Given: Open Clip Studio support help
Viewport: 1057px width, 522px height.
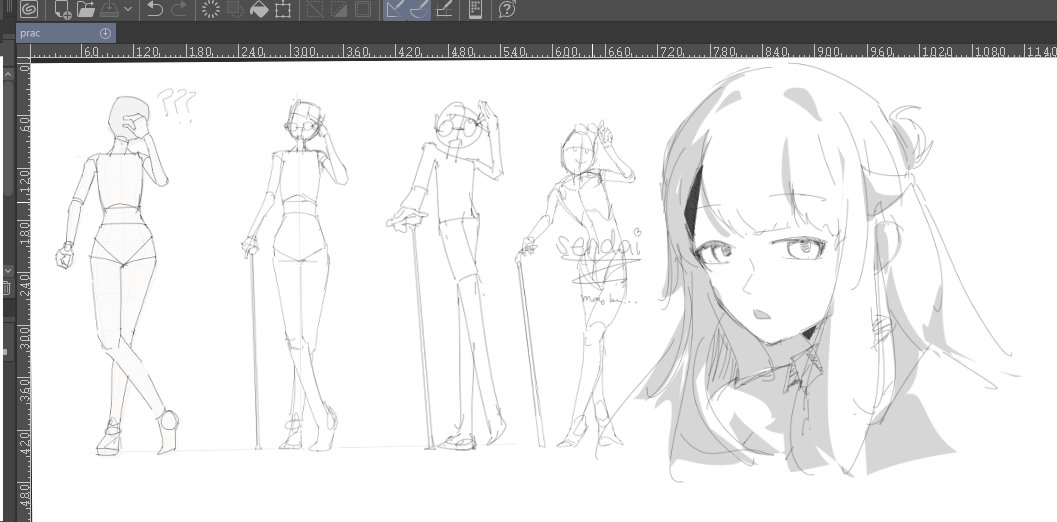Looking at the screenshot, I should click(507, 9).
